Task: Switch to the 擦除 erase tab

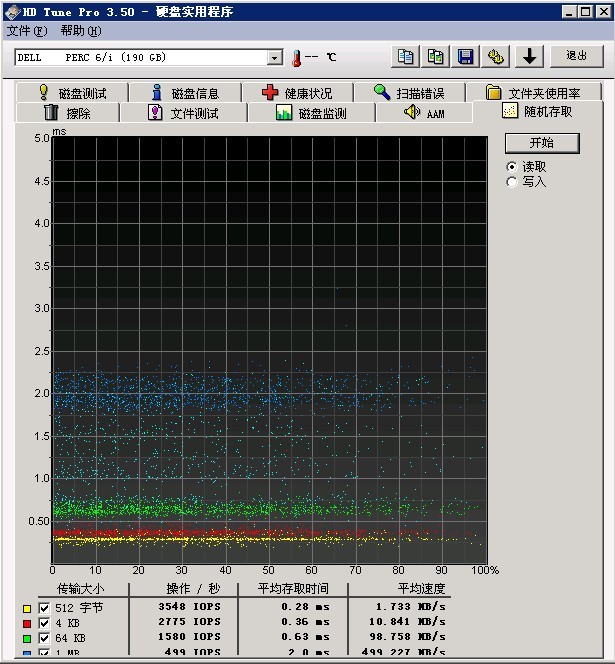Action: tap(68, 113)
